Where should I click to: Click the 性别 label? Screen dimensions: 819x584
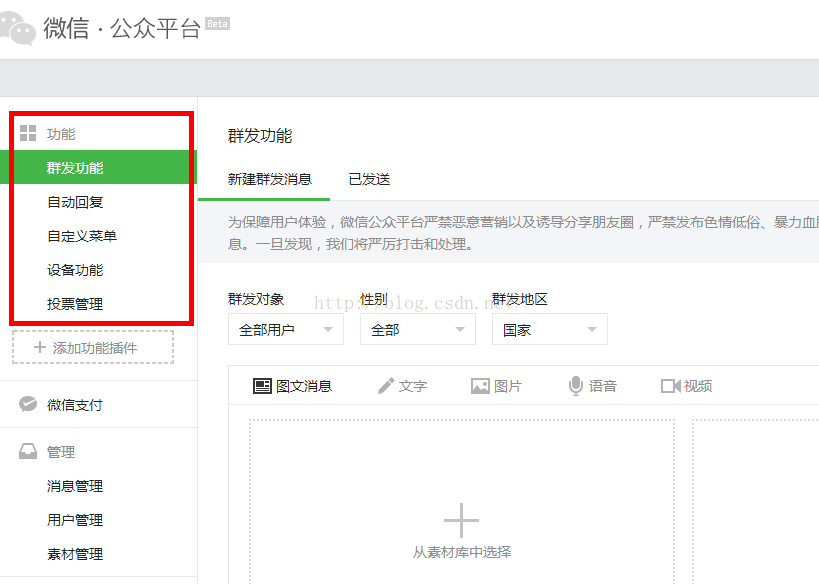[374, 299]
